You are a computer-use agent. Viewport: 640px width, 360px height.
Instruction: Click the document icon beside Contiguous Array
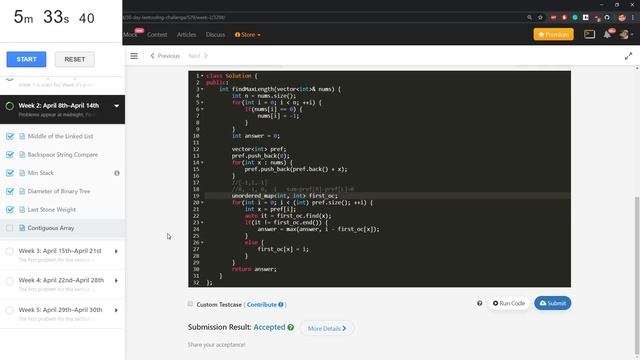[x=22, y=228]
